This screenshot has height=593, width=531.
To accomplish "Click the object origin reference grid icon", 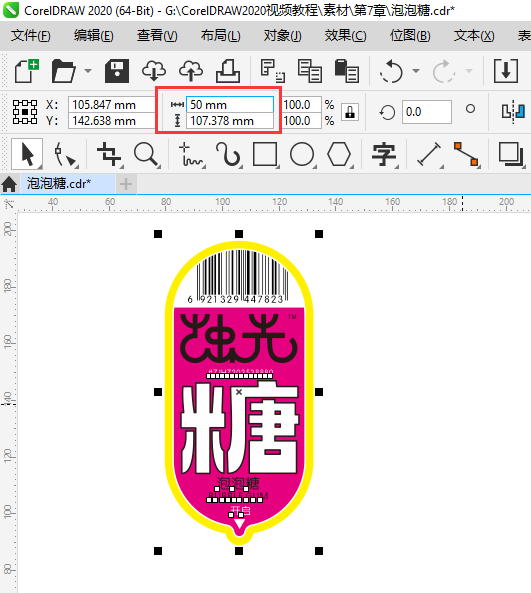I will point(25,112).
